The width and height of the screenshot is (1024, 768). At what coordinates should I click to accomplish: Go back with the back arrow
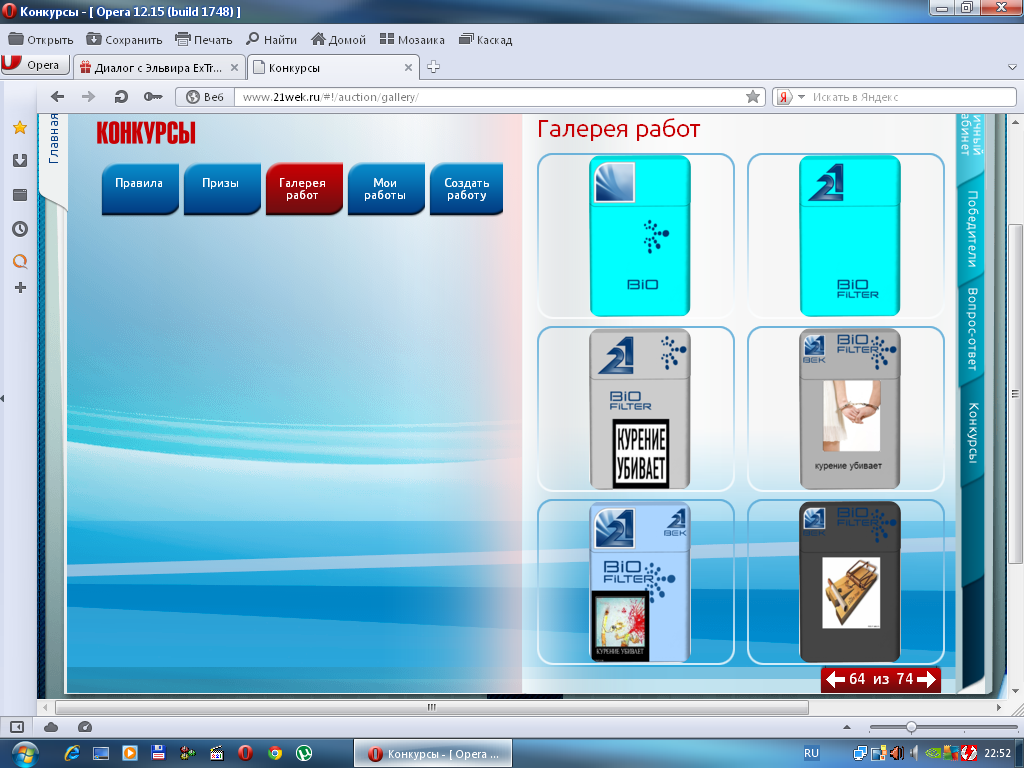[57, 97]
